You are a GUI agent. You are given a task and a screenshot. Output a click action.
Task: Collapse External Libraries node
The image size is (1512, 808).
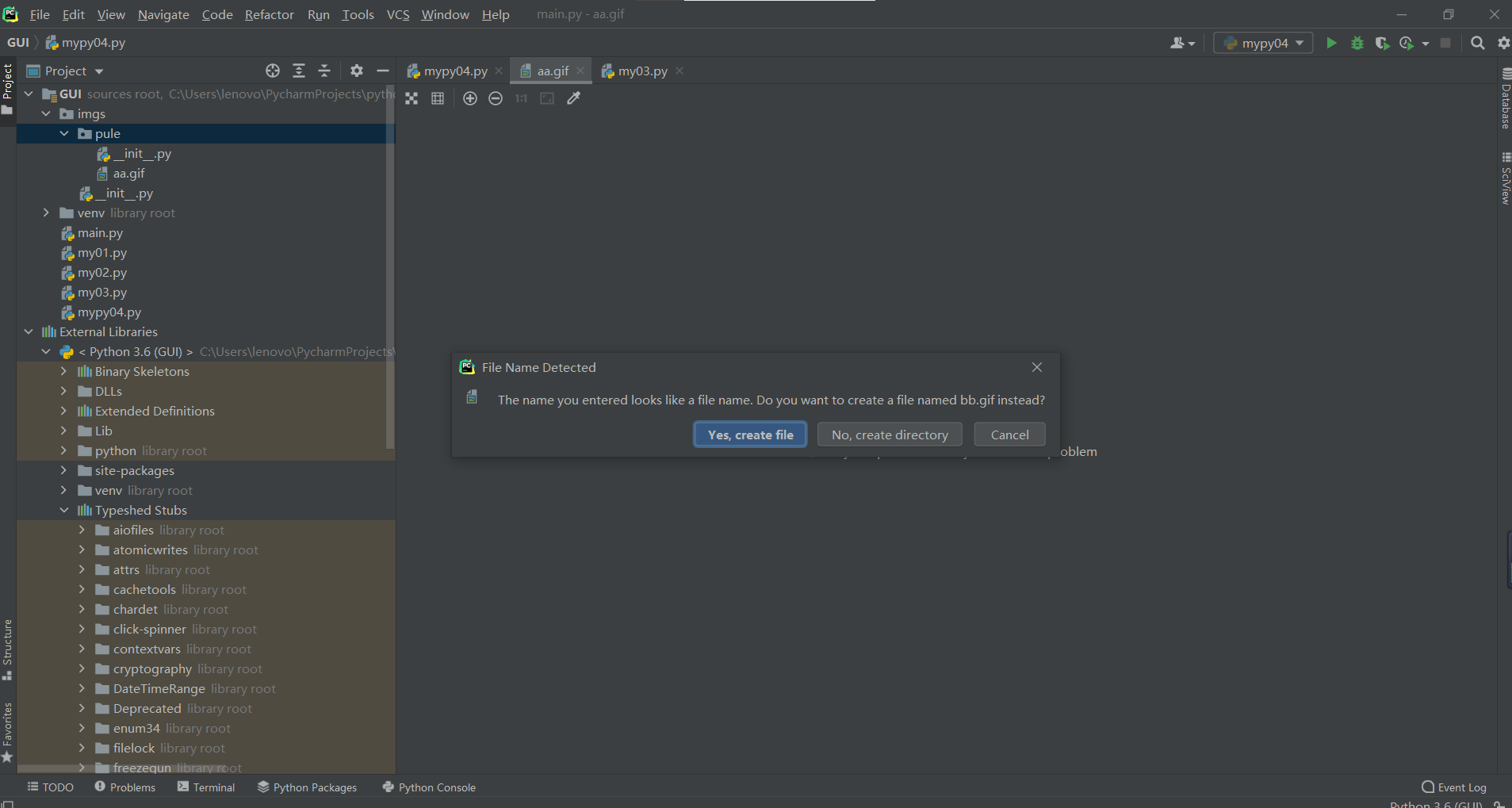point(29,331)
